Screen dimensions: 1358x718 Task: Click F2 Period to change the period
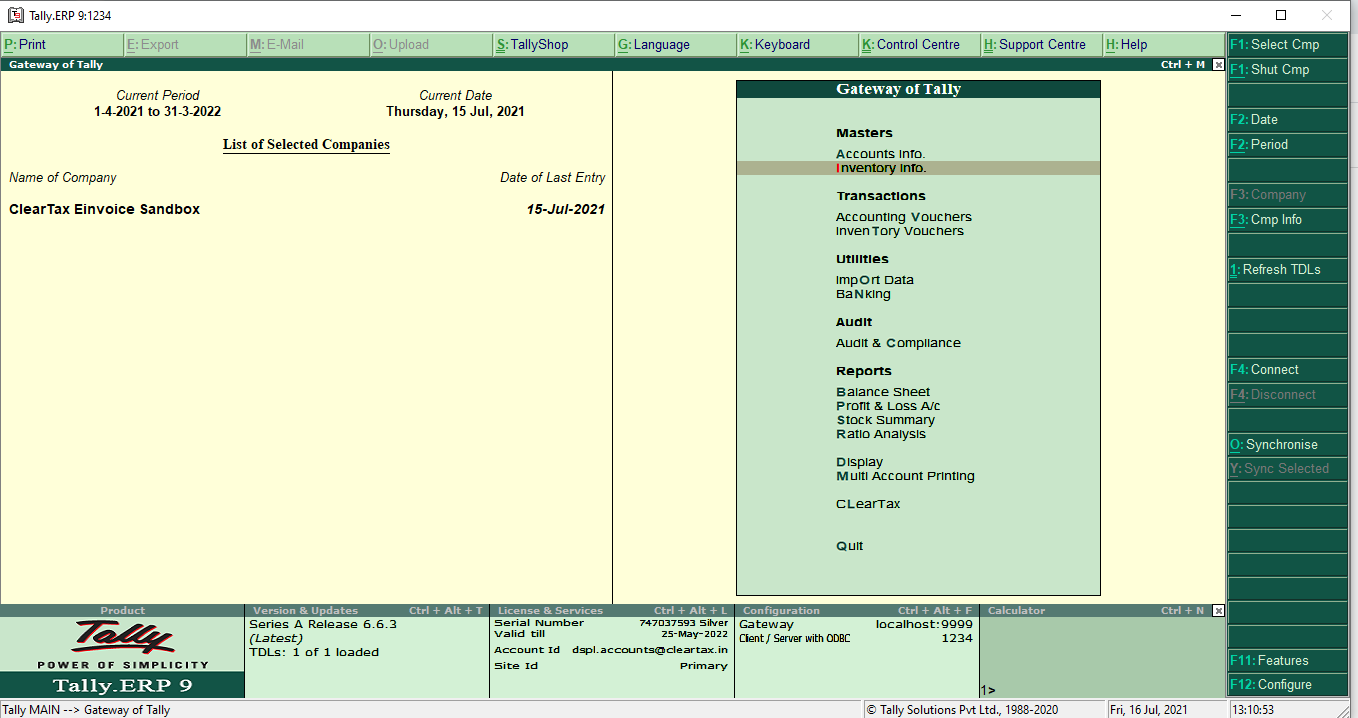1266,144
